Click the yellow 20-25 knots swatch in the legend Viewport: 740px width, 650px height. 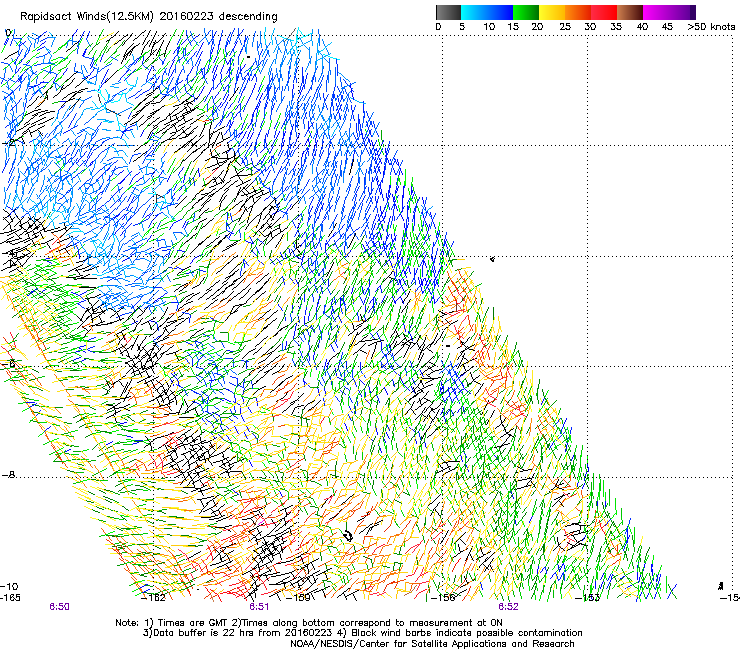point(552,12)
